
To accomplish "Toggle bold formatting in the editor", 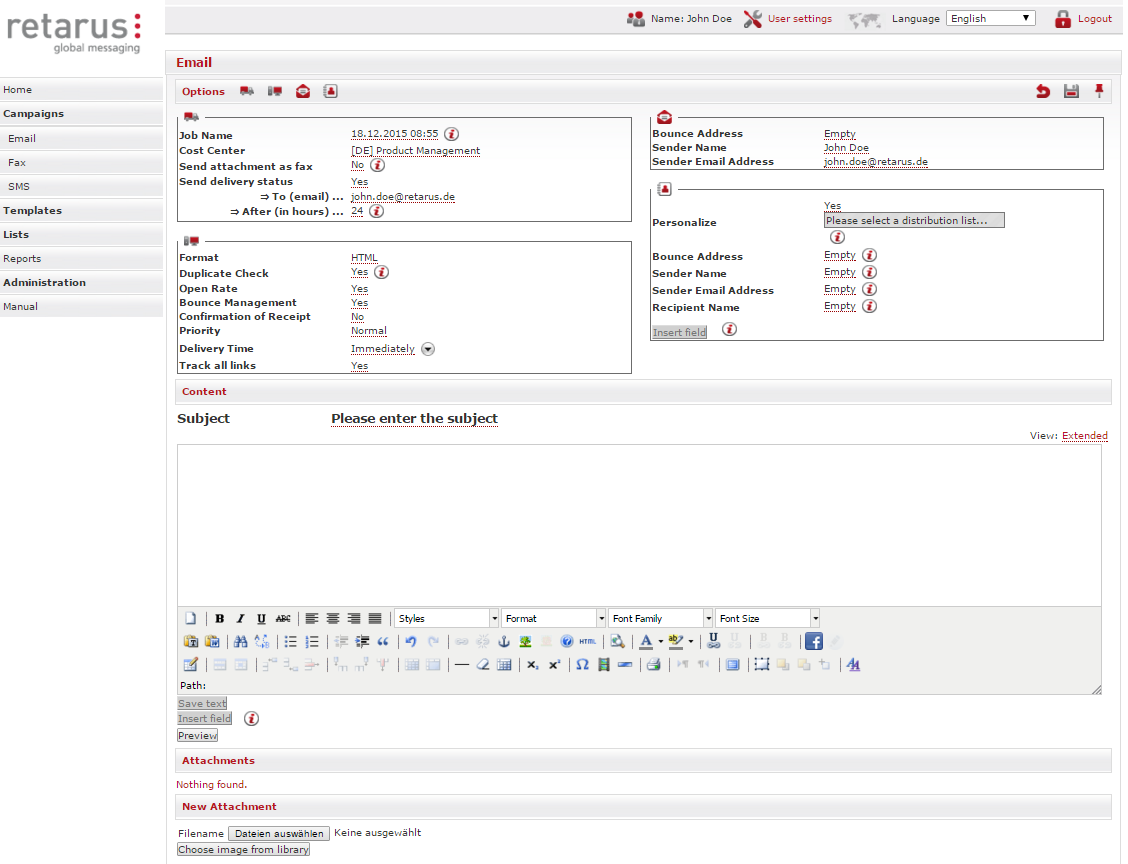I will (x=220, y=619).
